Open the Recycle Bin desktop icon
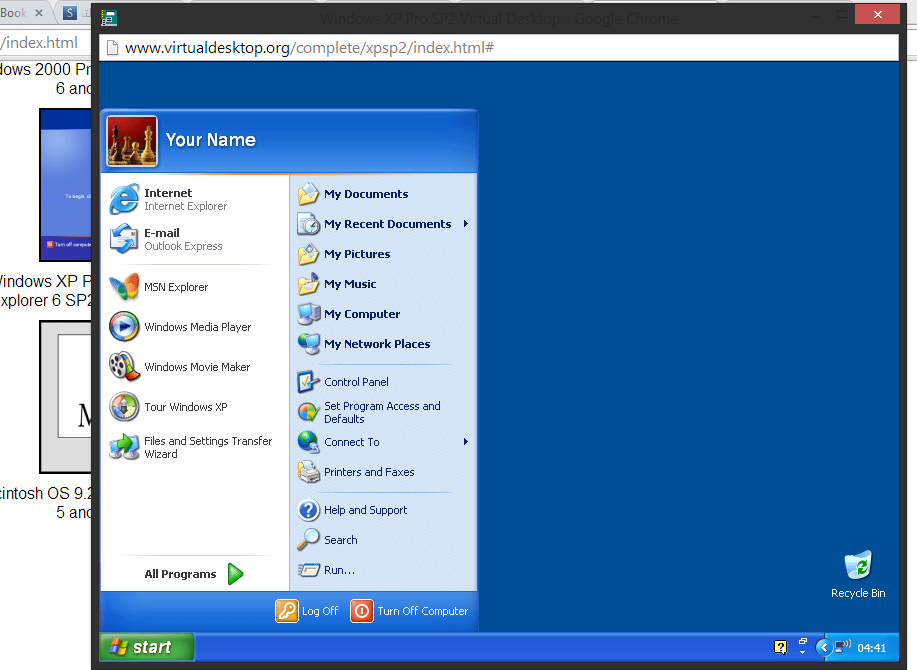917x670 pixels. tap(857, 567)
